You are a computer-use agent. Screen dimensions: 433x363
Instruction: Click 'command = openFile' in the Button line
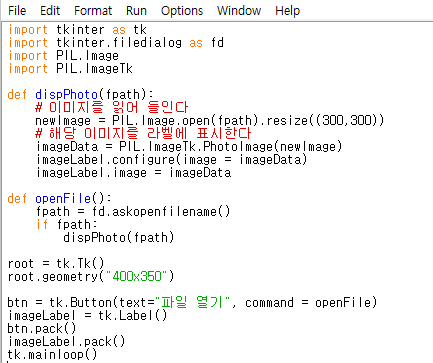click(x=308, y=303)
